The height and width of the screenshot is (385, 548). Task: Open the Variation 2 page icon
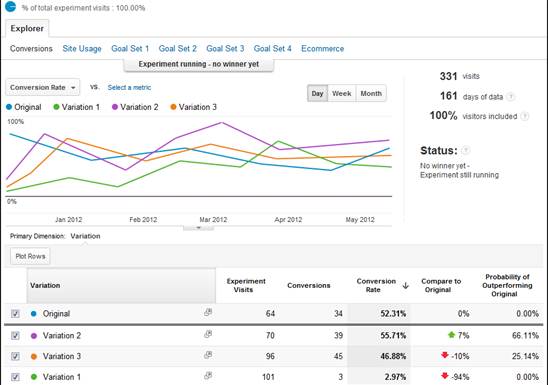(208, 334)
